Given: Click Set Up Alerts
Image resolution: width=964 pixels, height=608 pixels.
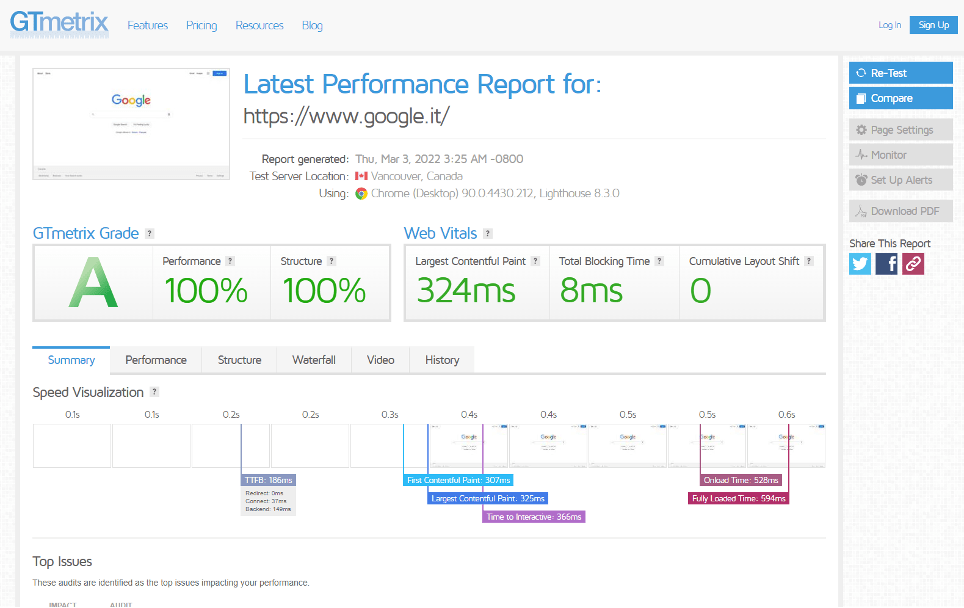Looking at the screenshot, I should click(x=901, y=180).
